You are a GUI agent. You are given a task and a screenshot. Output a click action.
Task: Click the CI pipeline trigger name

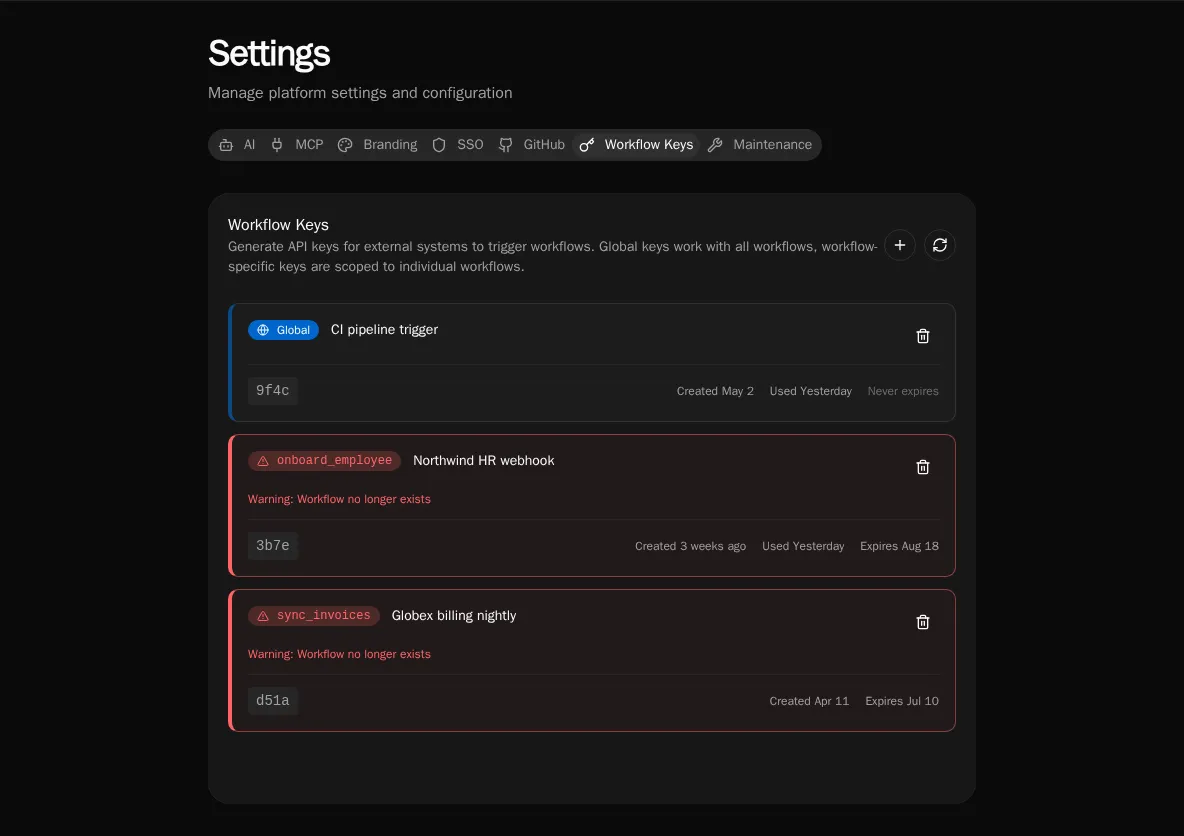coord(384,330)
